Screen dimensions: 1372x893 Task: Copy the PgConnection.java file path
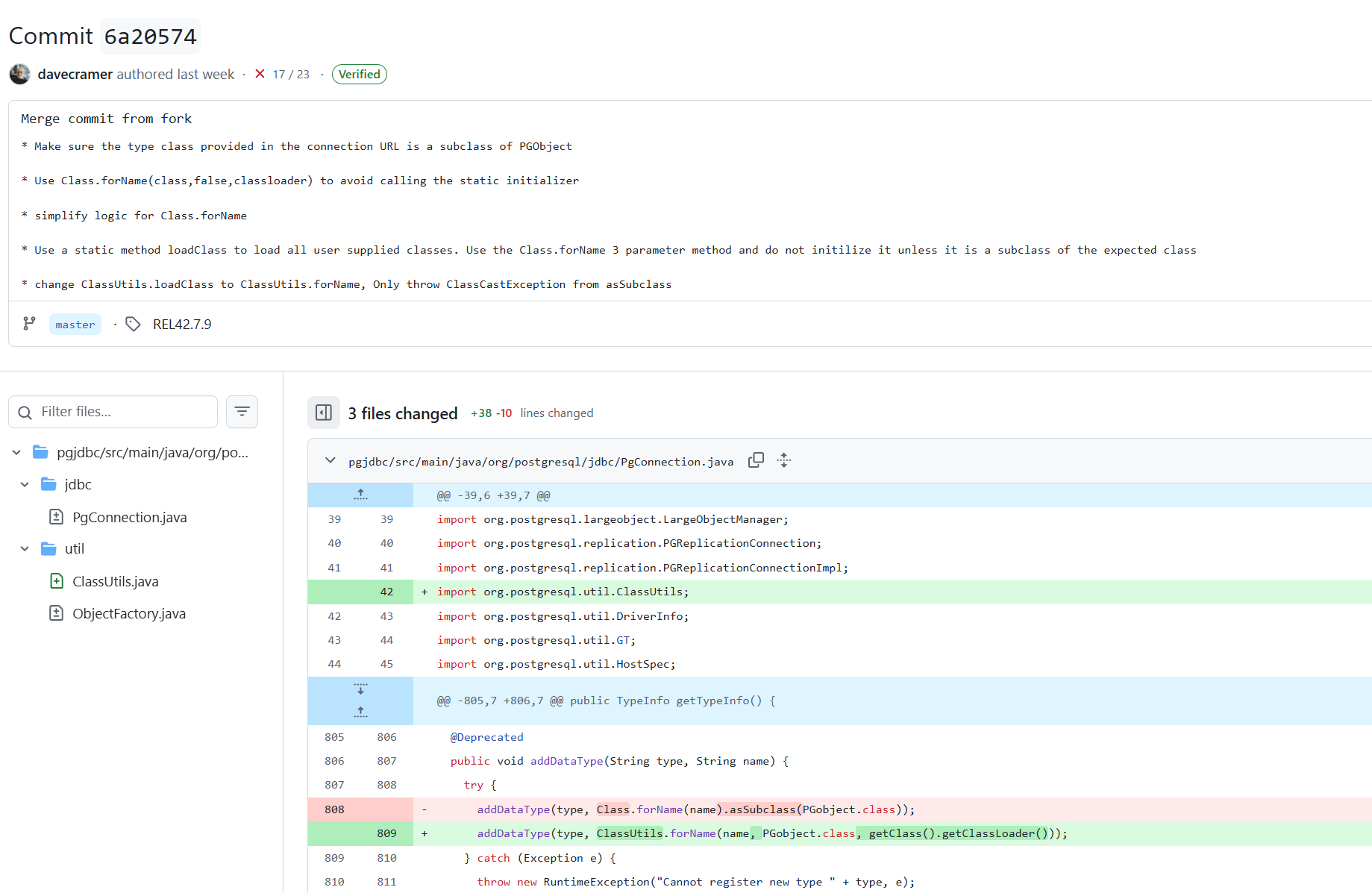coord(756,460)
